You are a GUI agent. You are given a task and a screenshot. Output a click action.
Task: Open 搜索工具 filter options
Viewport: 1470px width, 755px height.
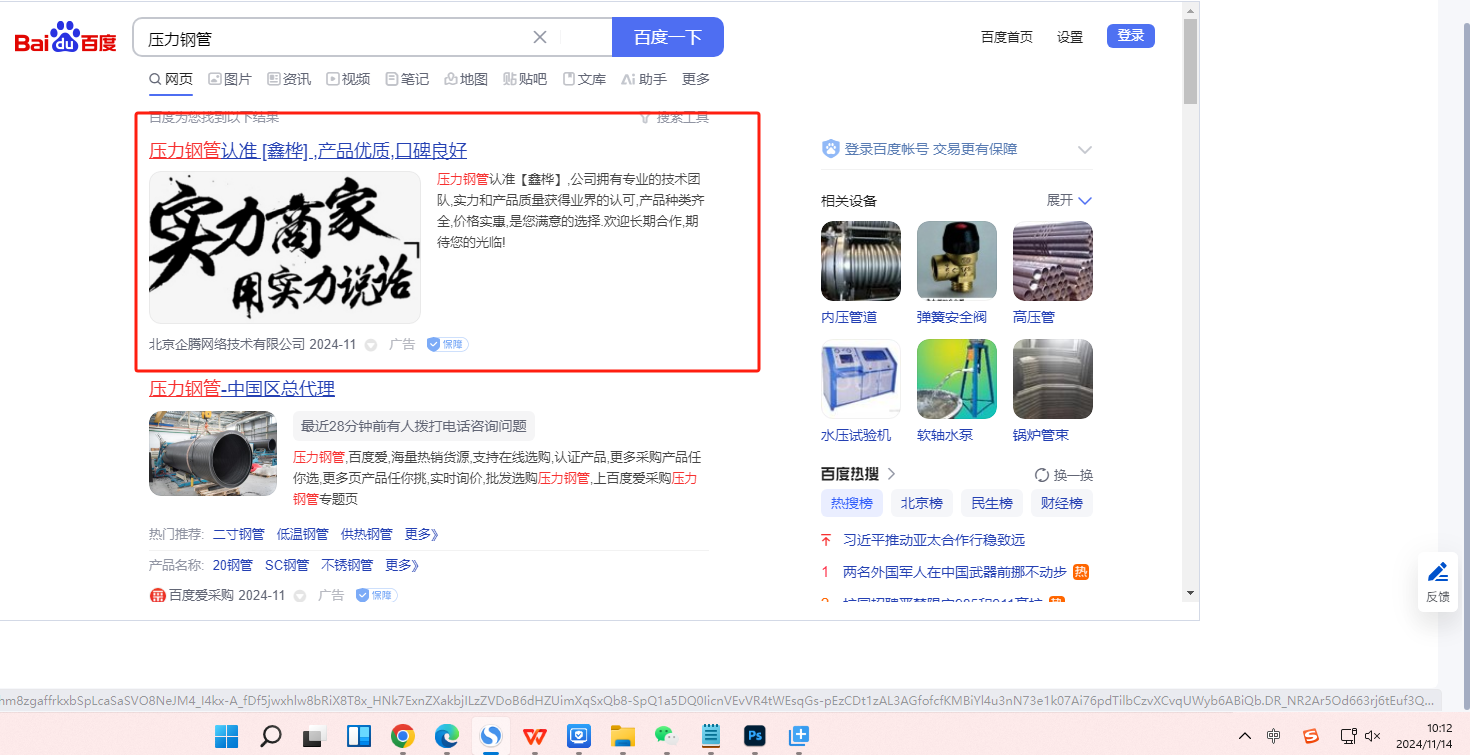tap(674, 117)
